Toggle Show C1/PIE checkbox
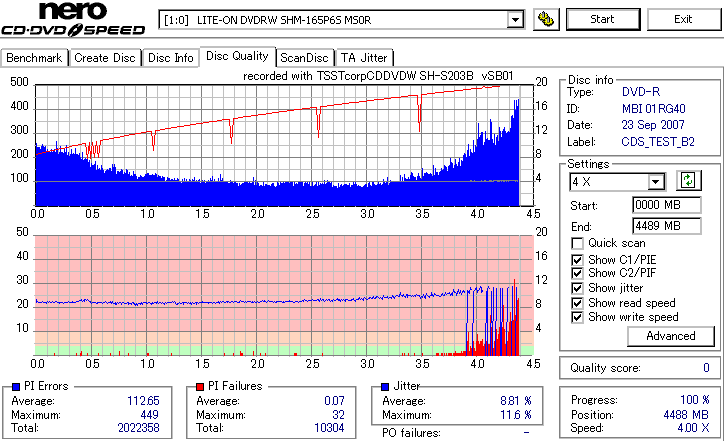This screenshot has width=724, height=441. click(x=577, y=260)
